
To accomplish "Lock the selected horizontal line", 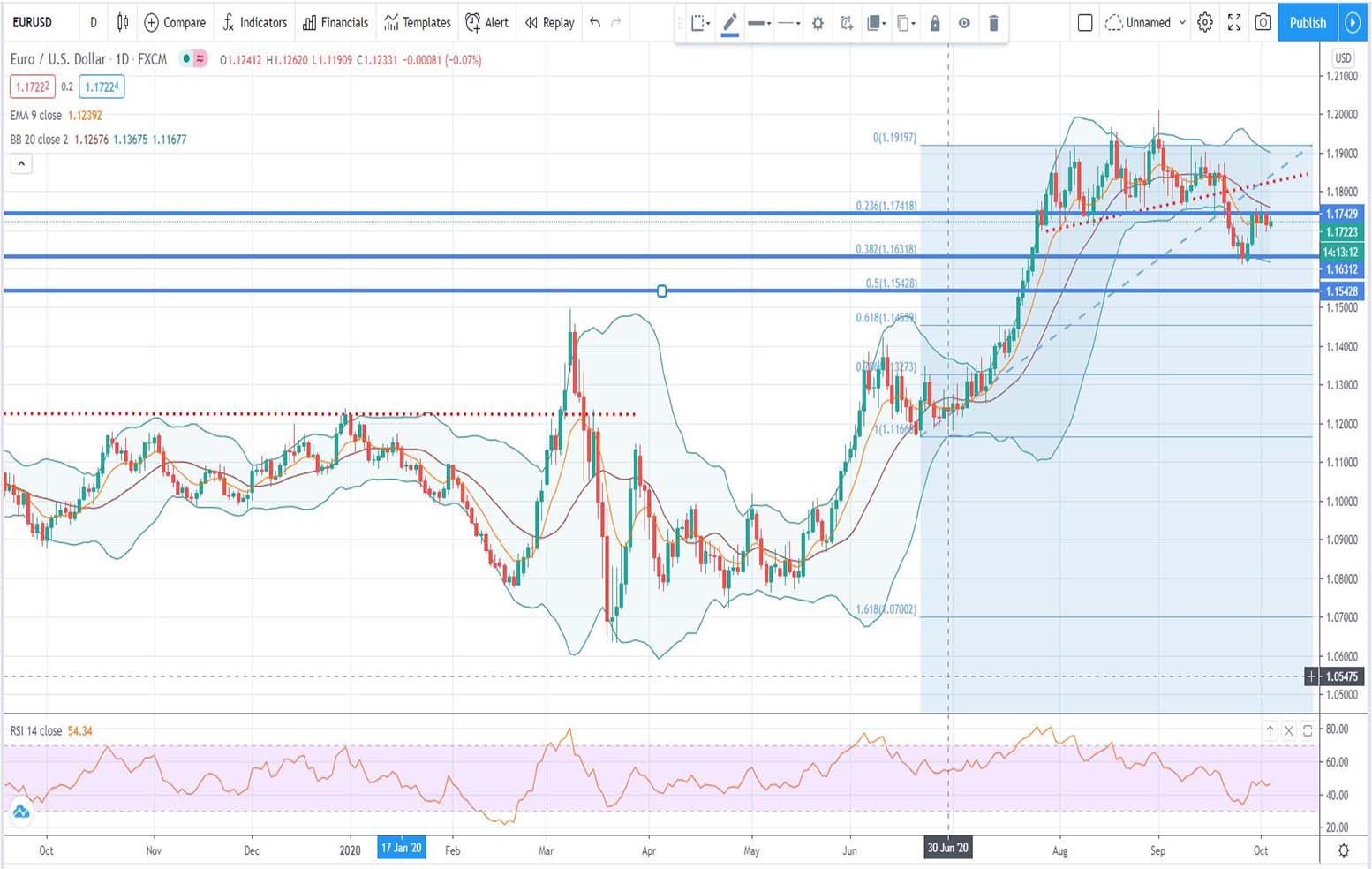I will pos(935,24).
